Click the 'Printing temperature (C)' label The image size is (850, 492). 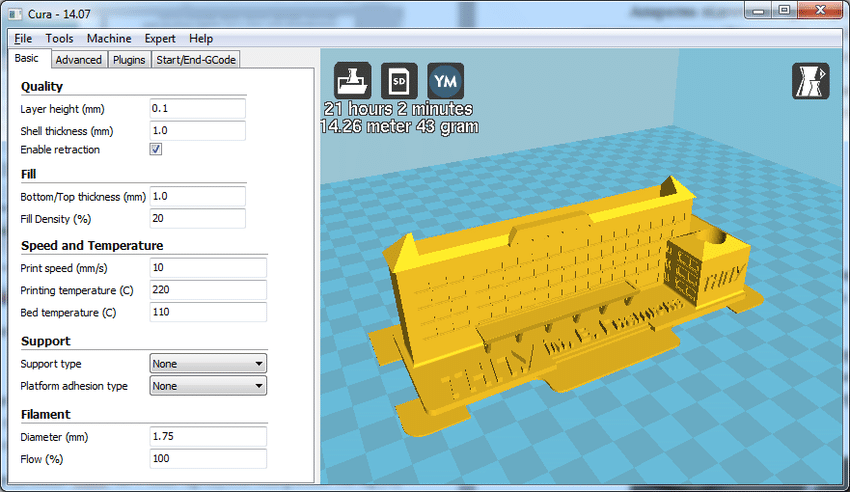pos(76,290)
